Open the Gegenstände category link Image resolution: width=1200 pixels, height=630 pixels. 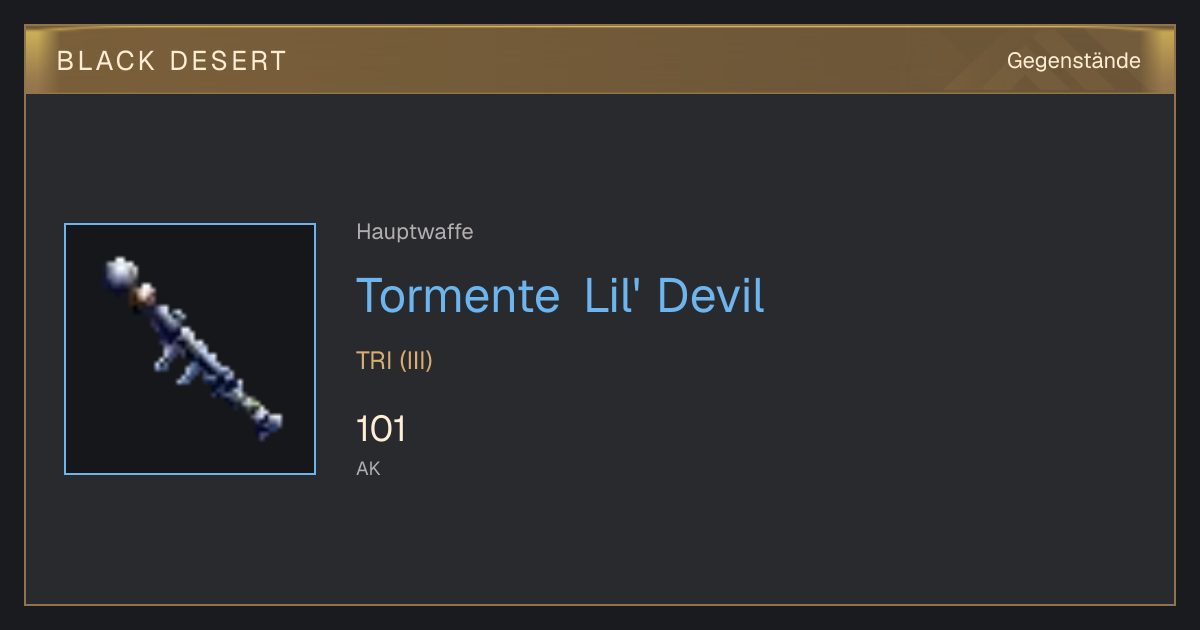1074,61
